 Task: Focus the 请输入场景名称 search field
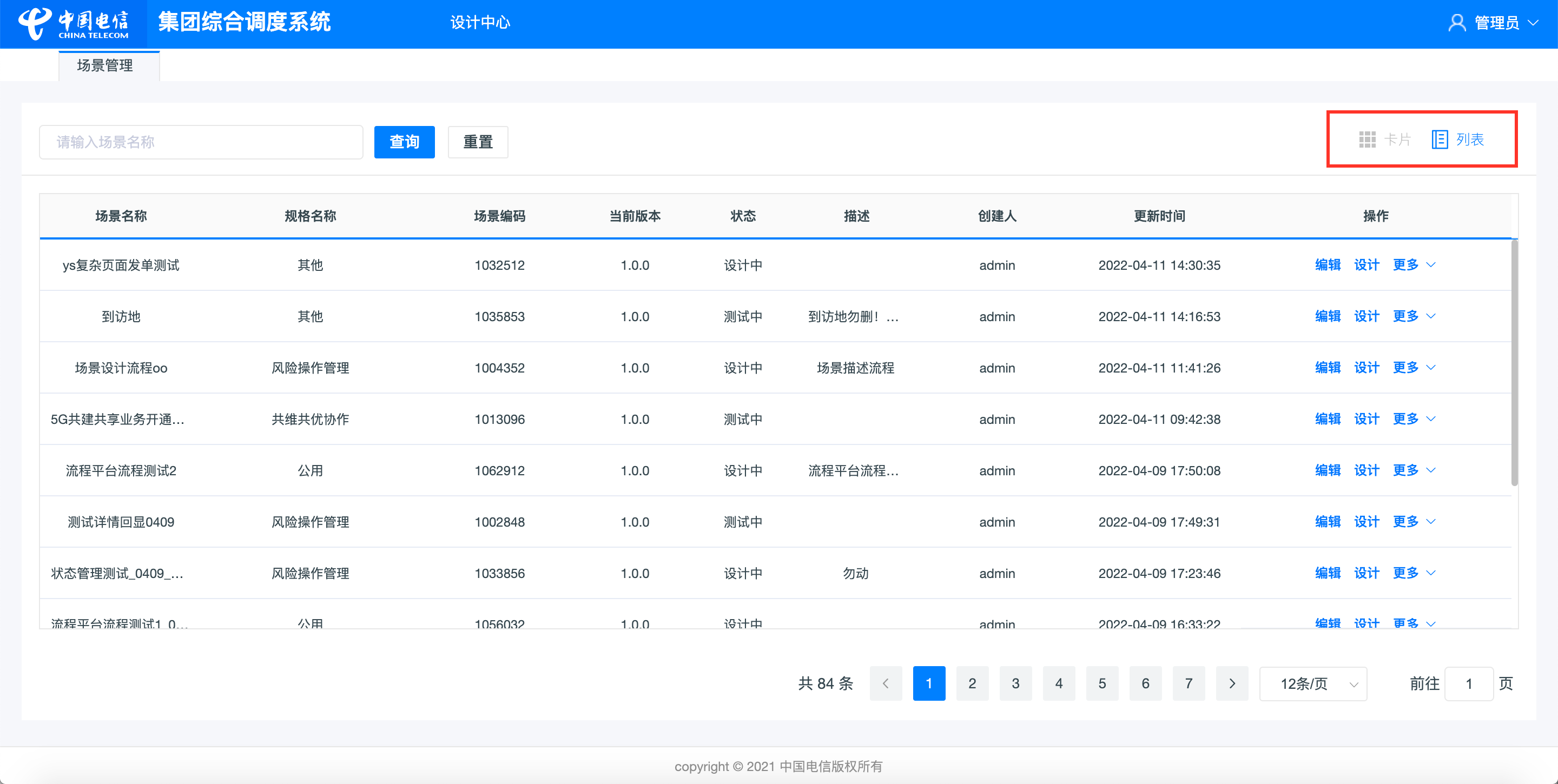[201, 142]
